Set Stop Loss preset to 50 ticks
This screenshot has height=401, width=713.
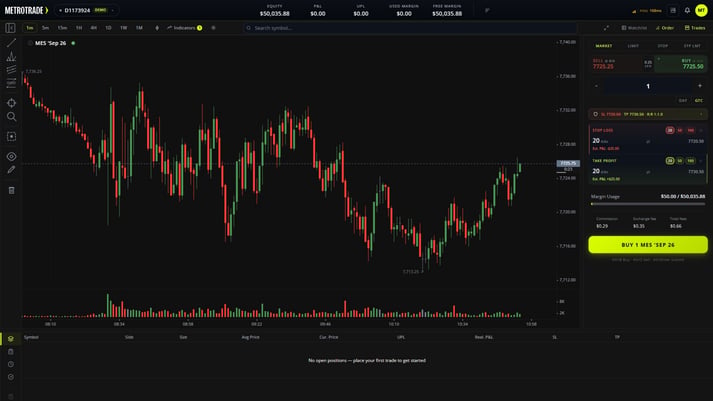click(680, 130)
